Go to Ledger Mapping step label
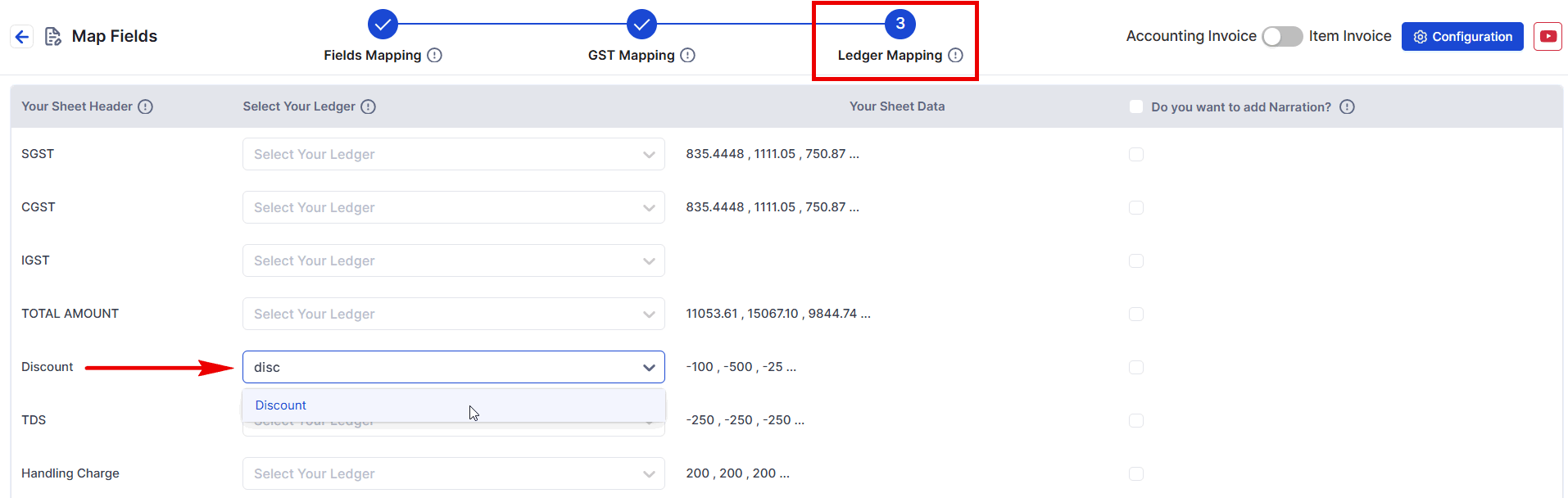 point(890,55)
